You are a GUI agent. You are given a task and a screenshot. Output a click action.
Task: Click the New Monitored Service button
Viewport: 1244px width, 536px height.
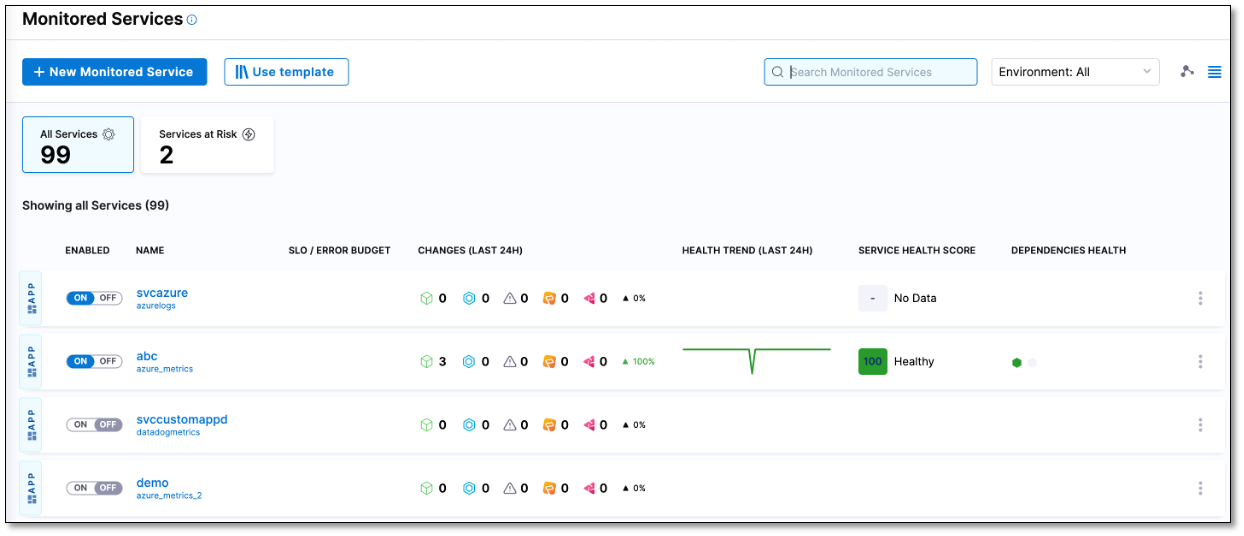[114, 72]
